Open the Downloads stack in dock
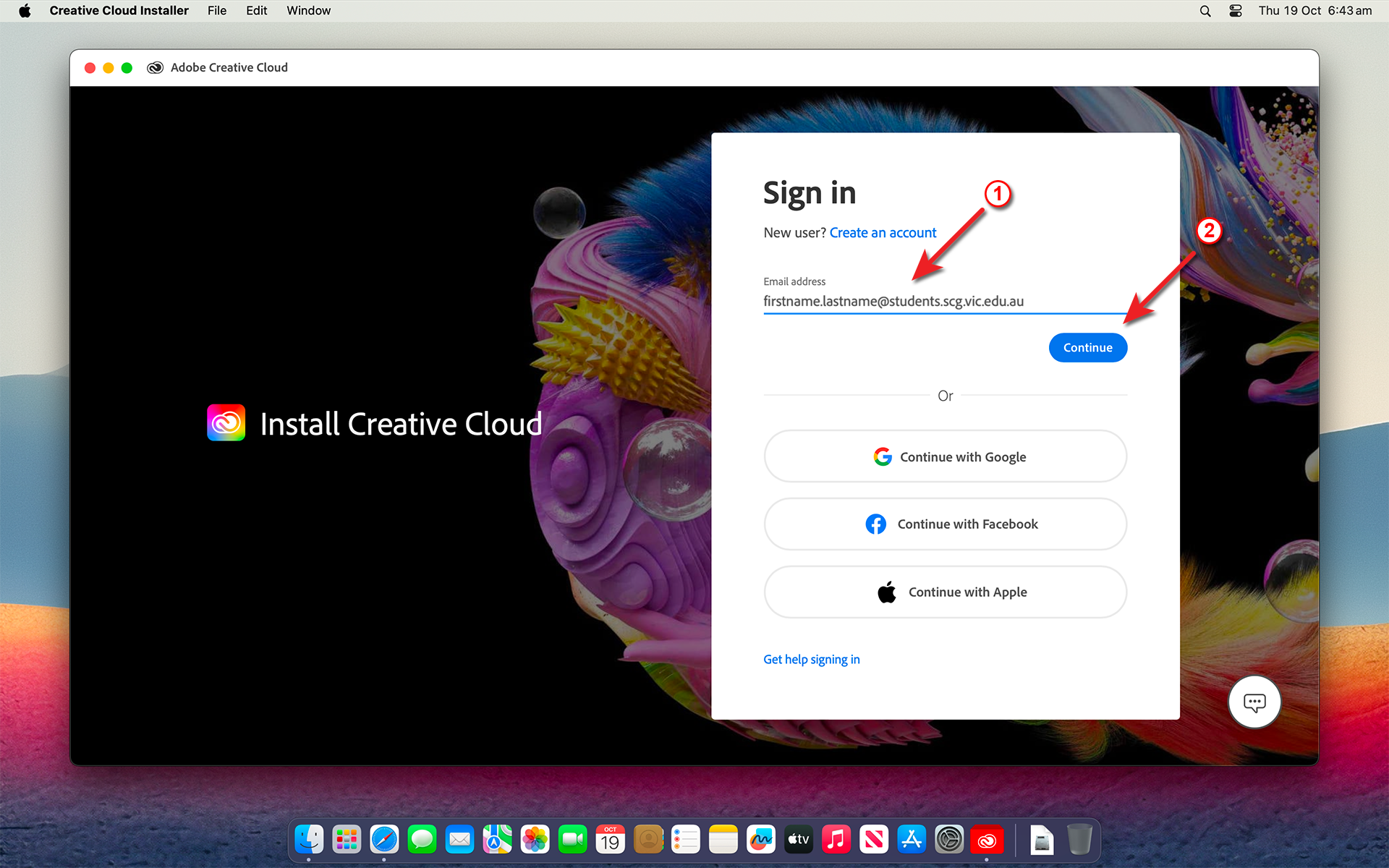The width and height of the screenshot is (1389, 868). (1042, 840)
